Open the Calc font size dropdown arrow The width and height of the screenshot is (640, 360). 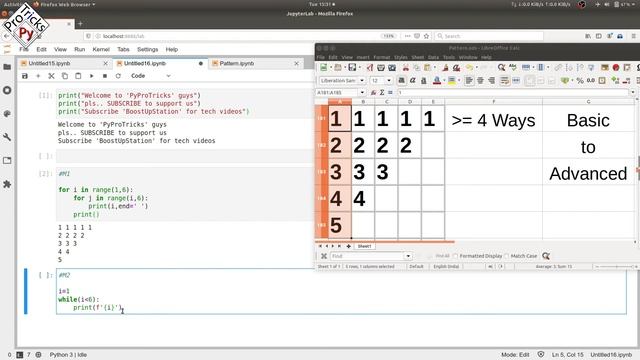point(389,81)
